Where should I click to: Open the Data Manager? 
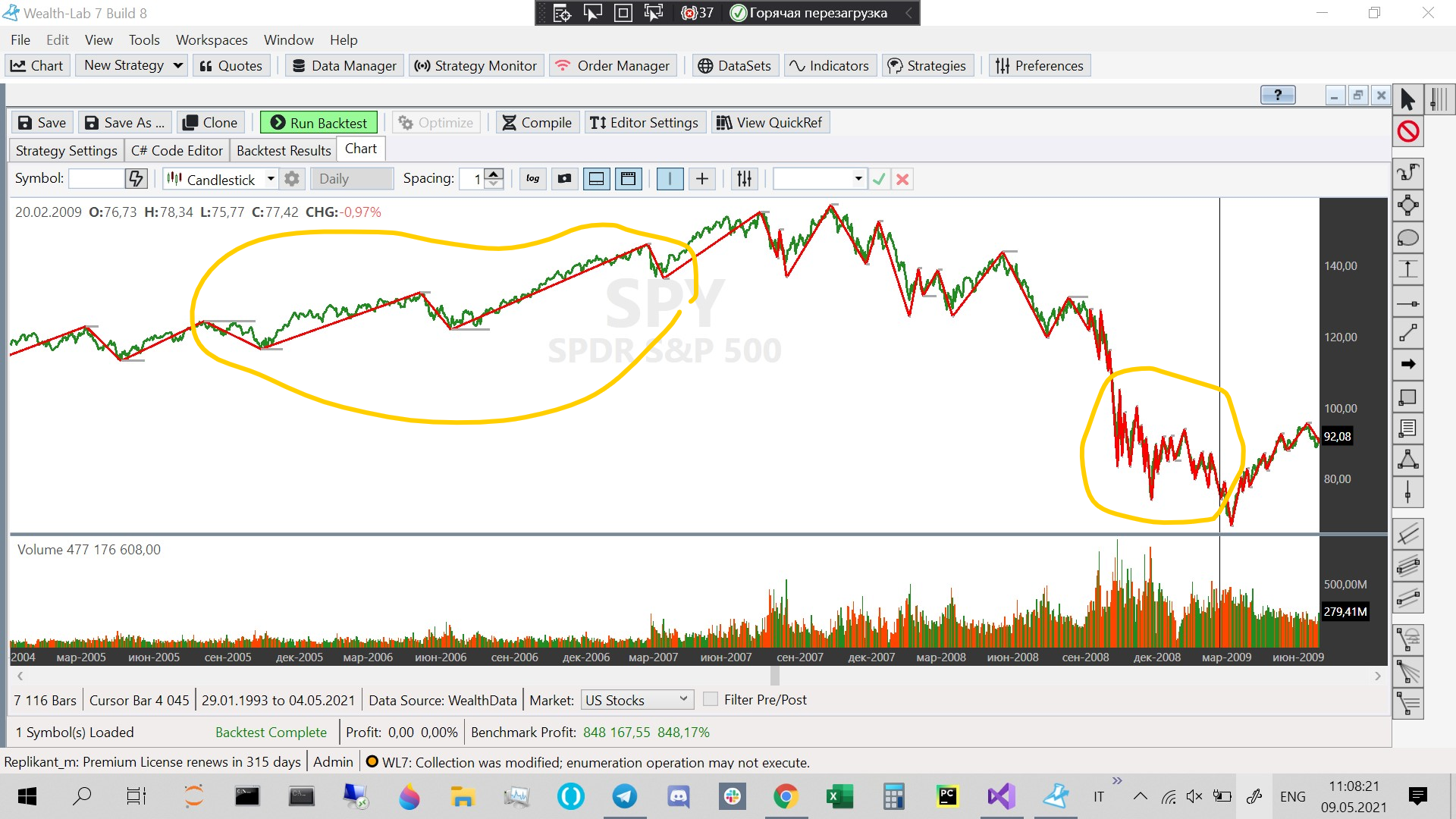click(x=345, y=66)
